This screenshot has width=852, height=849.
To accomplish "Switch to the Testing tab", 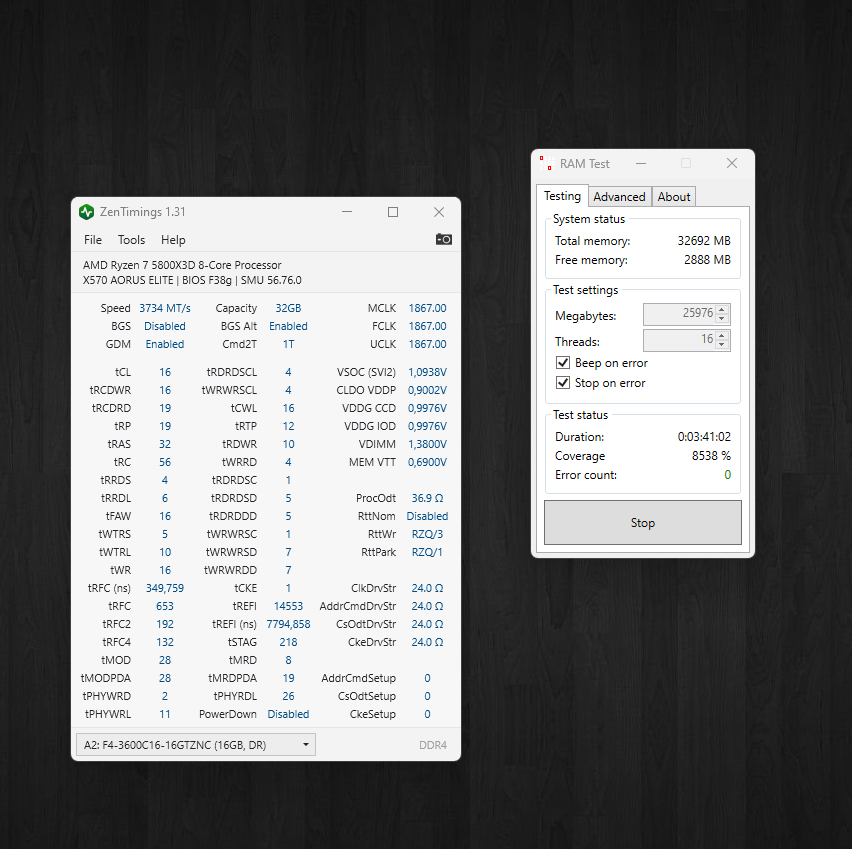I will click(562, 196).
